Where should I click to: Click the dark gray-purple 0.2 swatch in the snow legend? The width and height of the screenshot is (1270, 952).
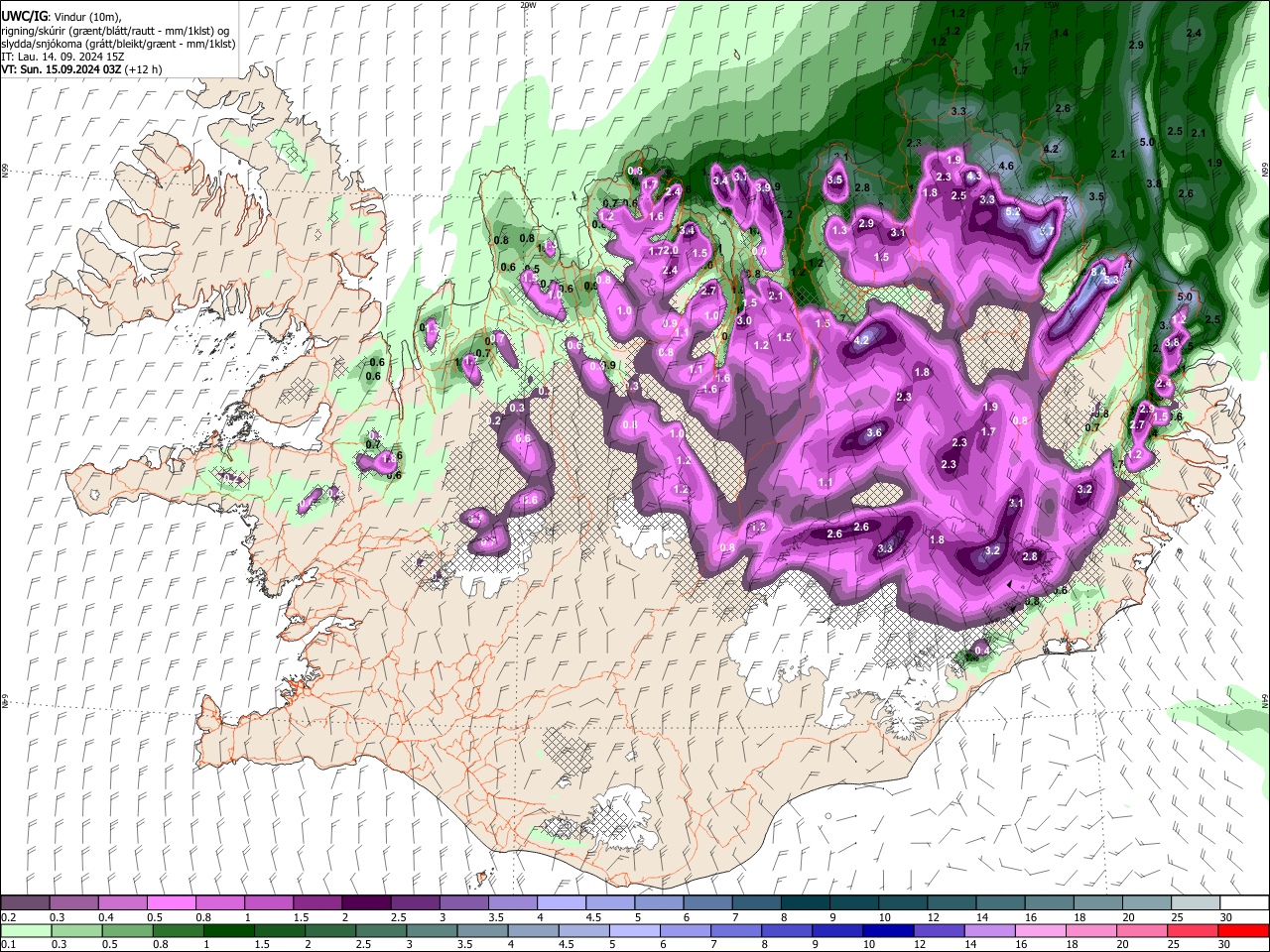click(x=26, y=902)
